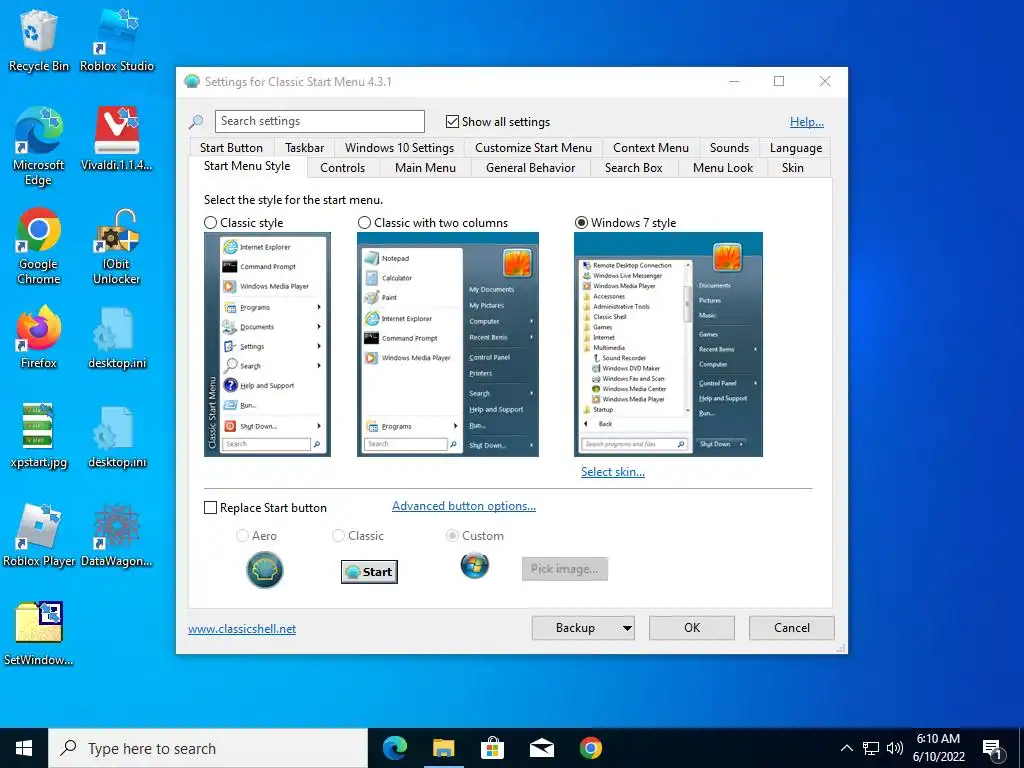
Task: Select the IObit Unlocker desktop icon
Action: click(x=116, y=246)
